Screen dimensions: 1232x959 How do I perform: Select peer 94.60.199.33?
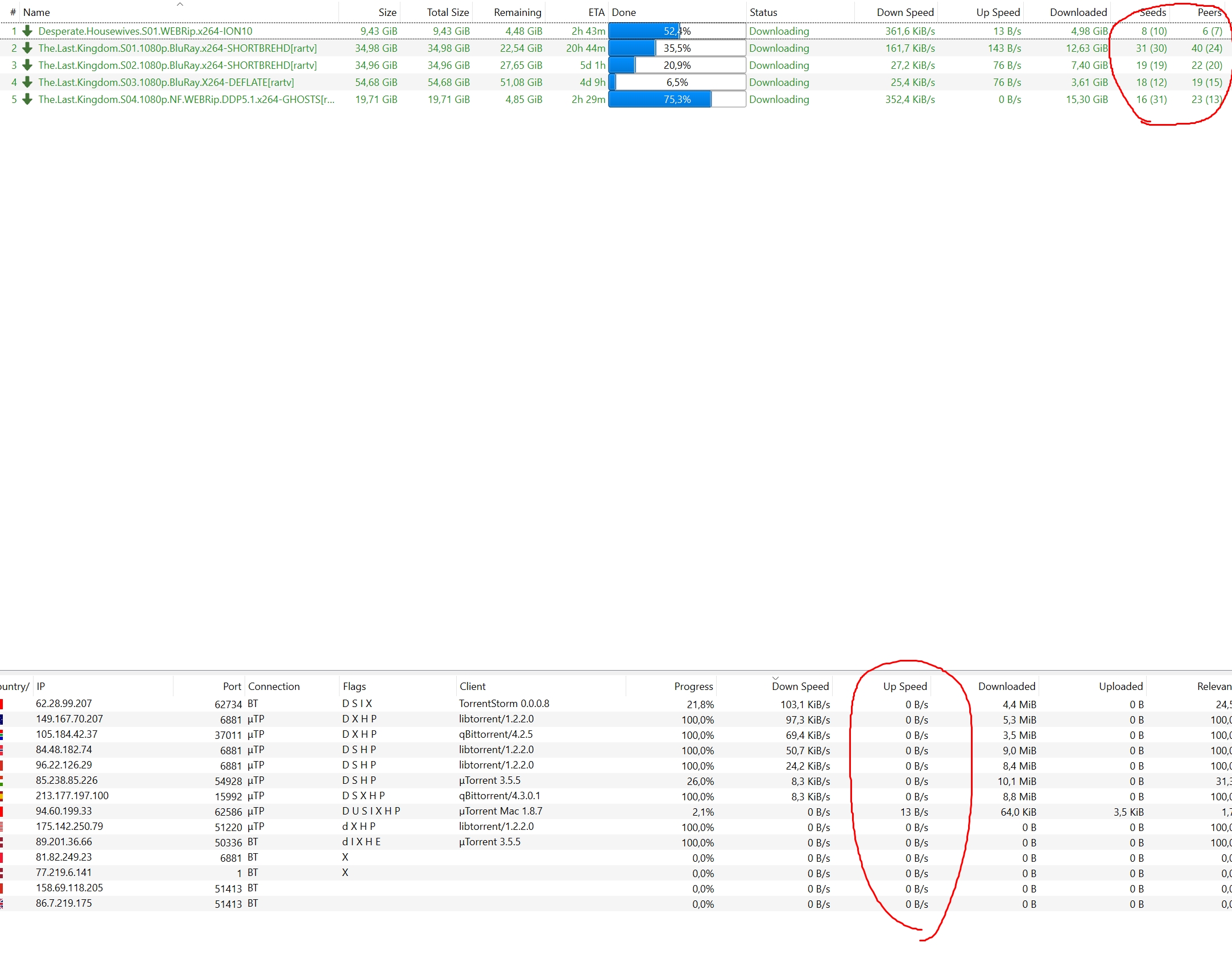pos(616,812)
